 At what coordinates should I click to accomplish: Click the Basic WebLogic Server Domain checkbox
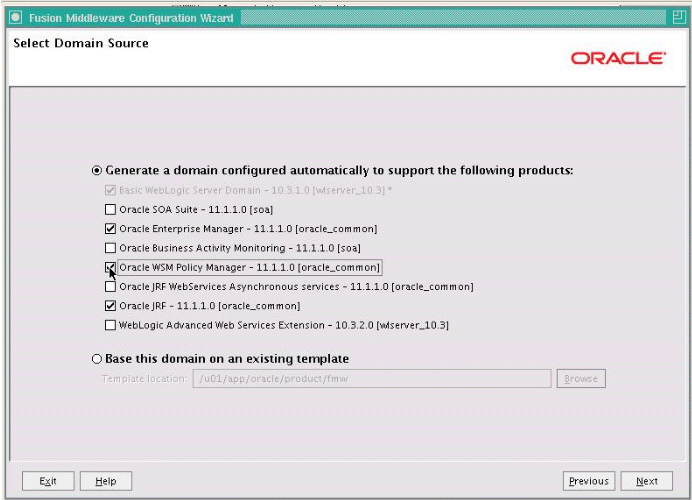[110, 190]
